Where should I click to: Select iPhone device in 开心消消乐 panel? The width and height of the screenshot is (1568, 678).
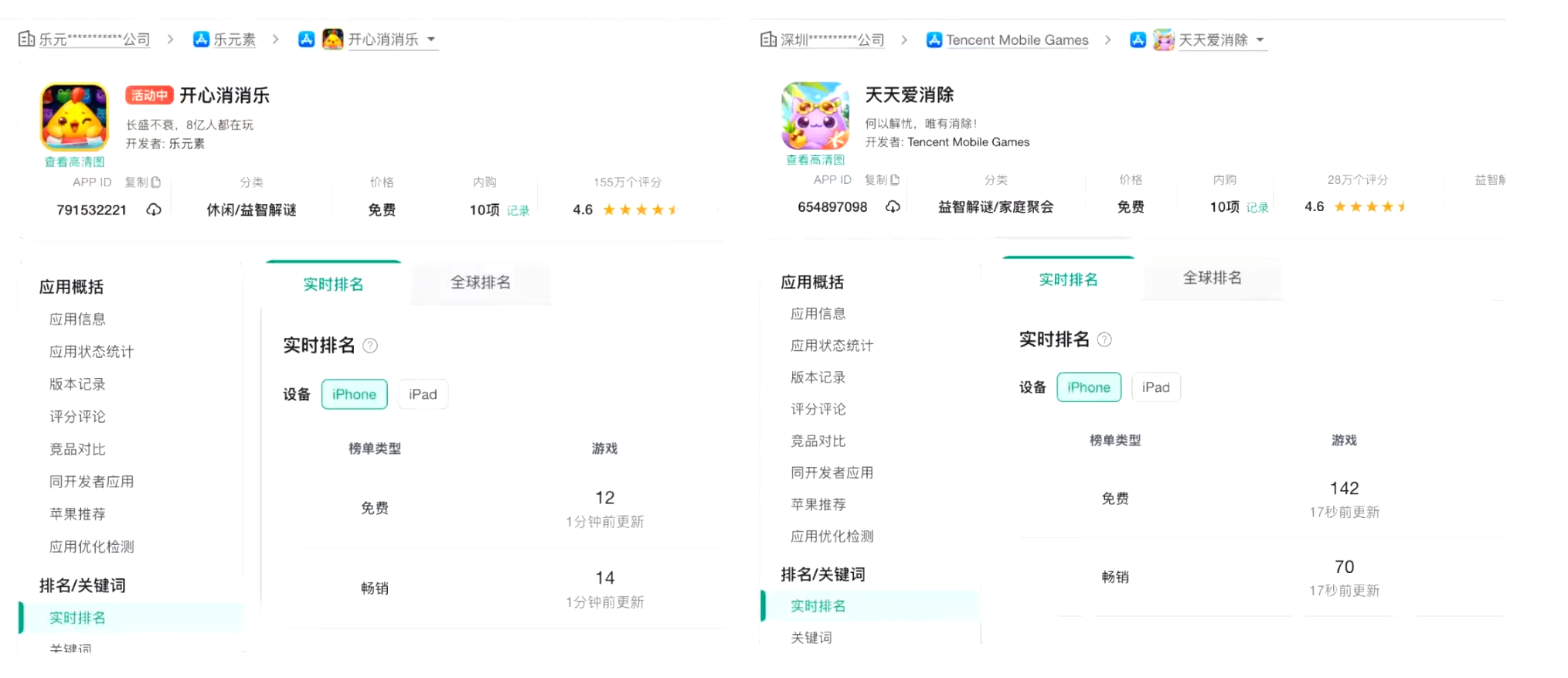coord(354,394)
